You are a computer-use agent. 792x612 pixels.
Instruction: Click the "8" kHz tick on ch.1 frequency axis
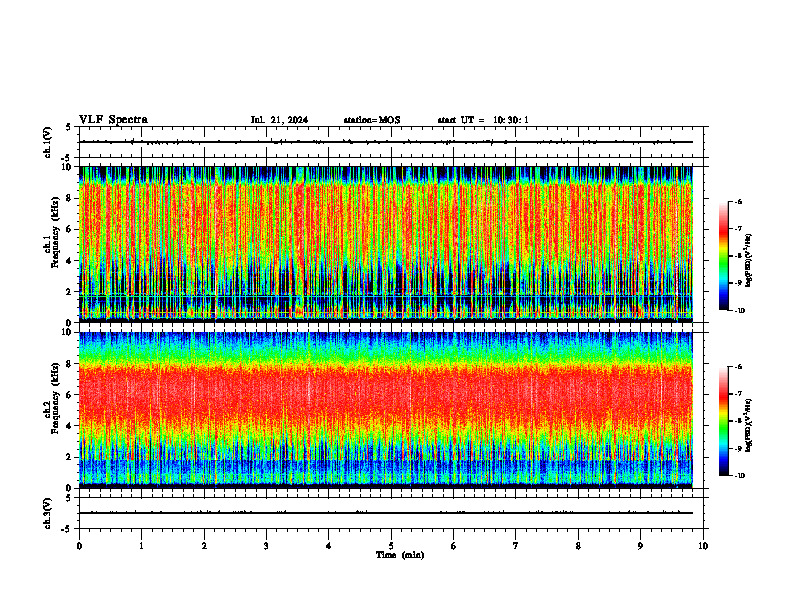70,198
